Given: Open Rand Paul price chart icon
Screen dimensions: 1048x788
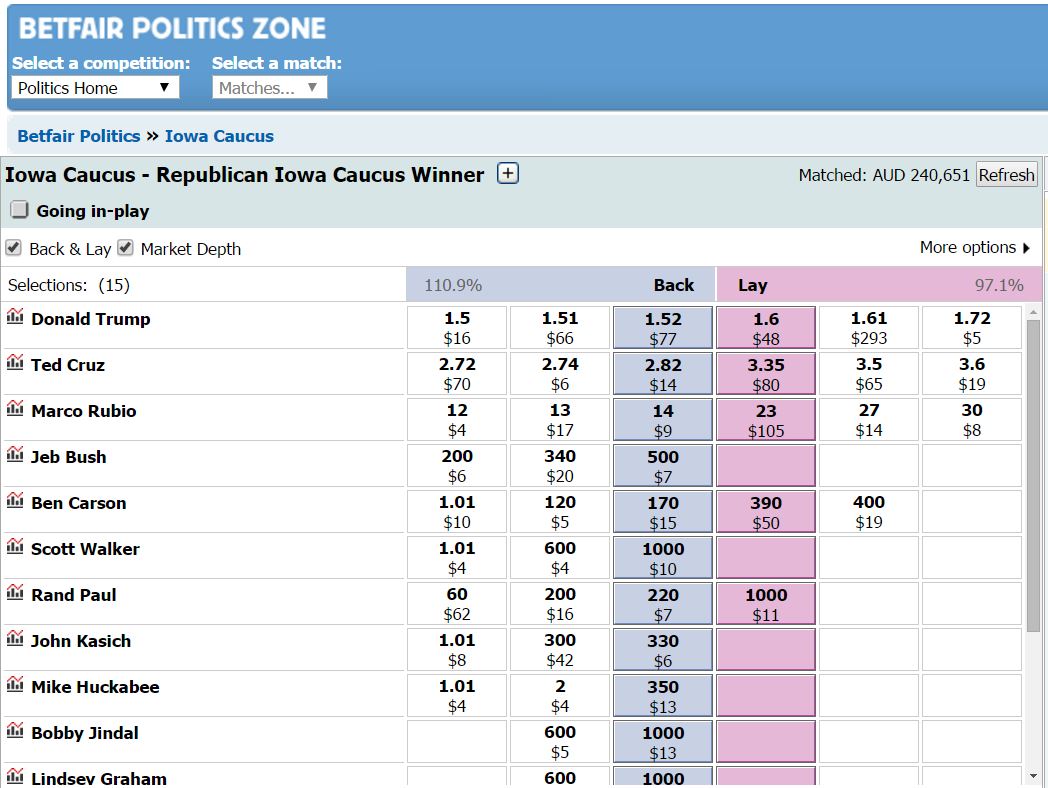Looking at the screenshot, I should tap(15, 592).
